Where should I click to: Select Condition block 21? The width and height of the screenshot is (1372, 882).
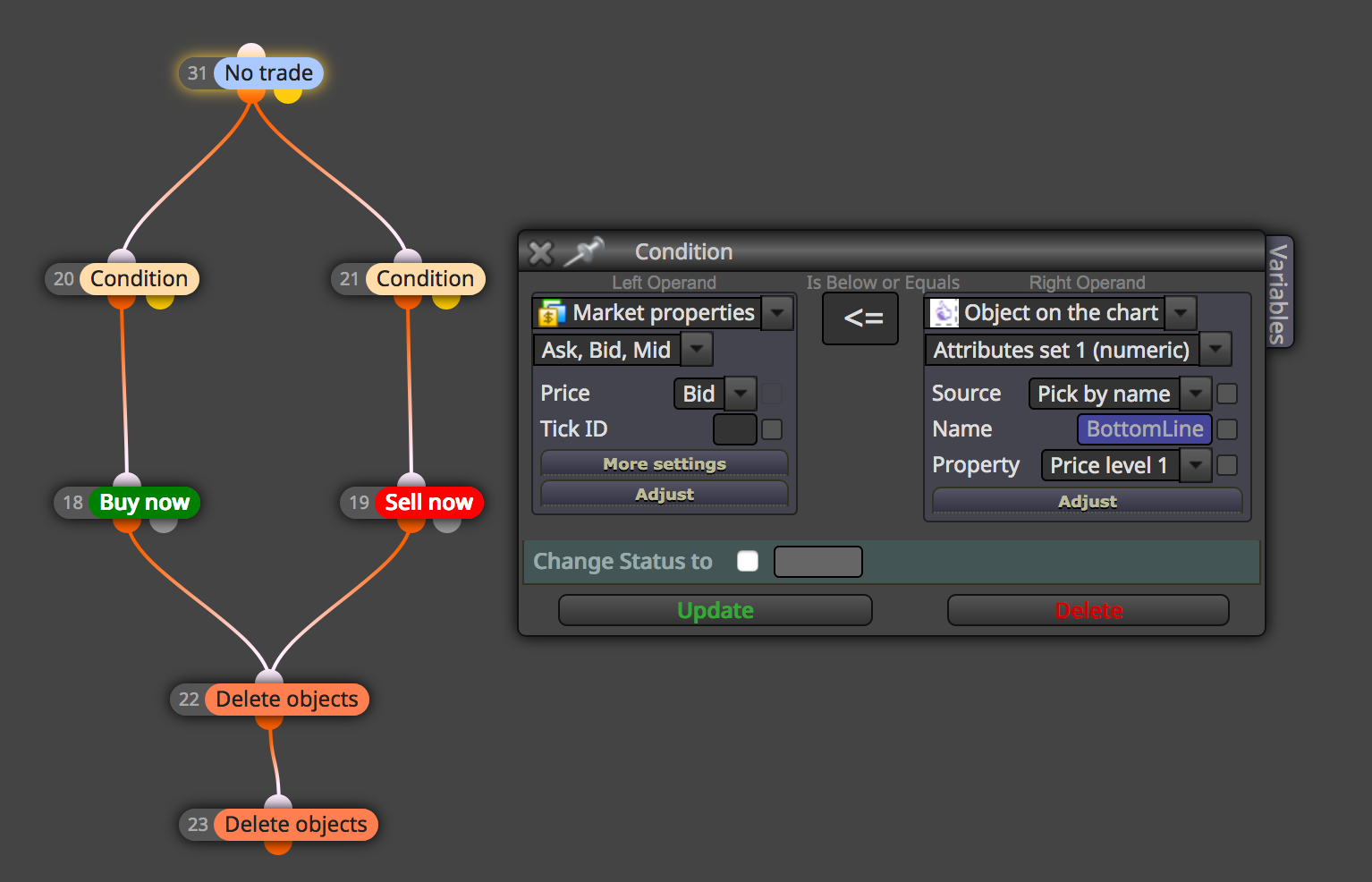tap(425, 279)
